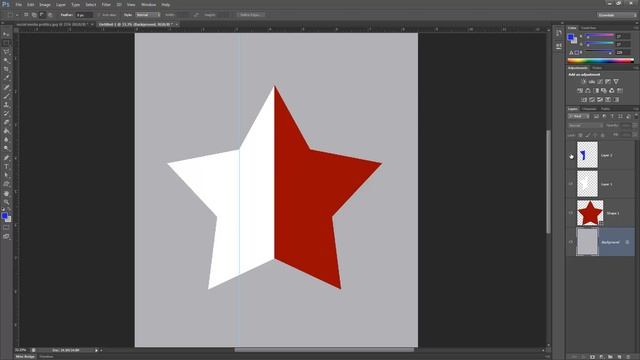Add a Hue/Saturation adjustment
The image size is (640, 360).
(x=580, y=91)
